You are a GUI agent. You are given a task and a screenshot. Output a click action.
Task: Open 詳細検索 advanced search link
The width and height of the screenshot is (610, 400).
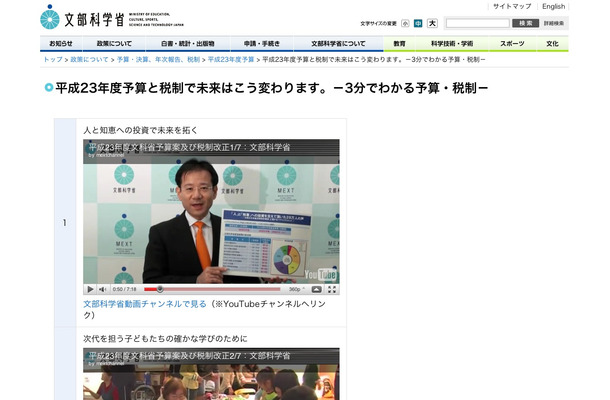pos(554,23)
